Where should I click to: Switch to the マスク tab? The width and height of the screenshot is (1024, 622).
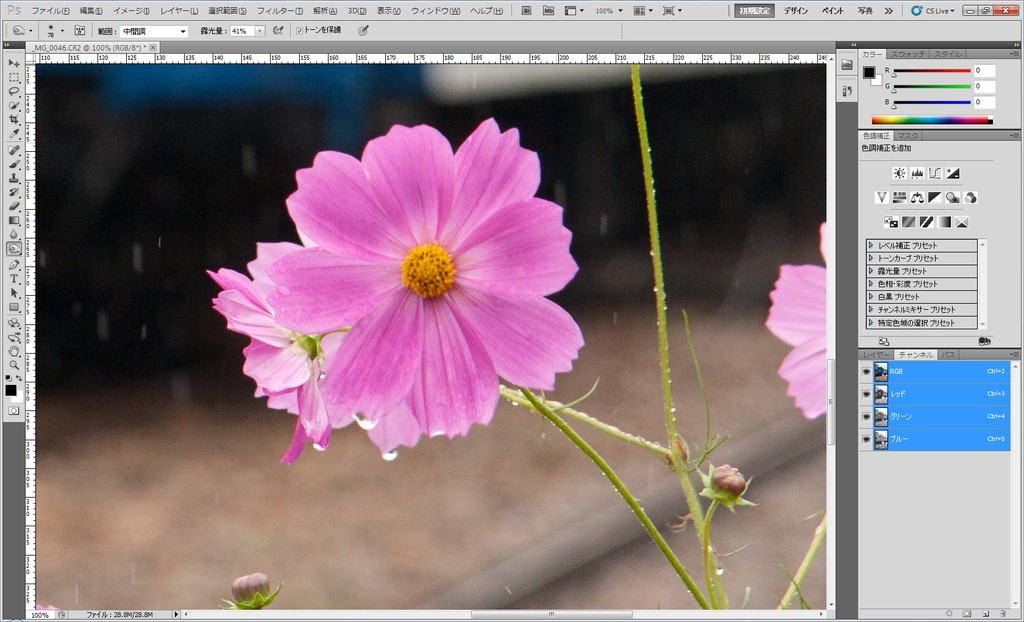pos(908,136)
